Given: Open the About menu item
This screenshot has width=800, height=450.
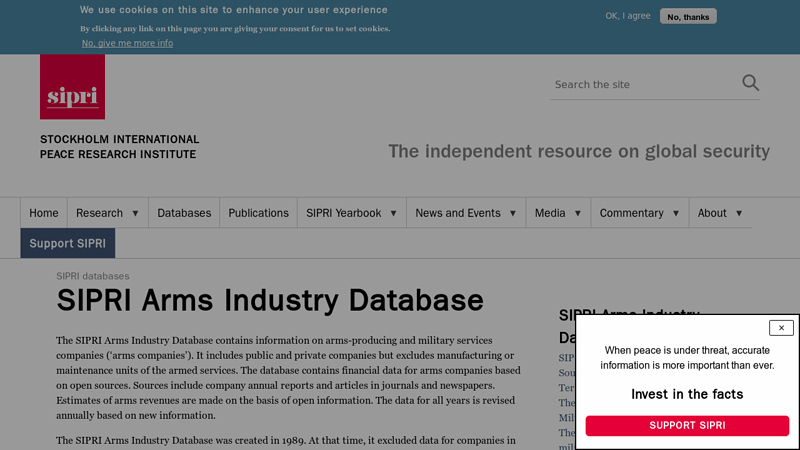Looking at the screenshot, I should pos(712,213).
